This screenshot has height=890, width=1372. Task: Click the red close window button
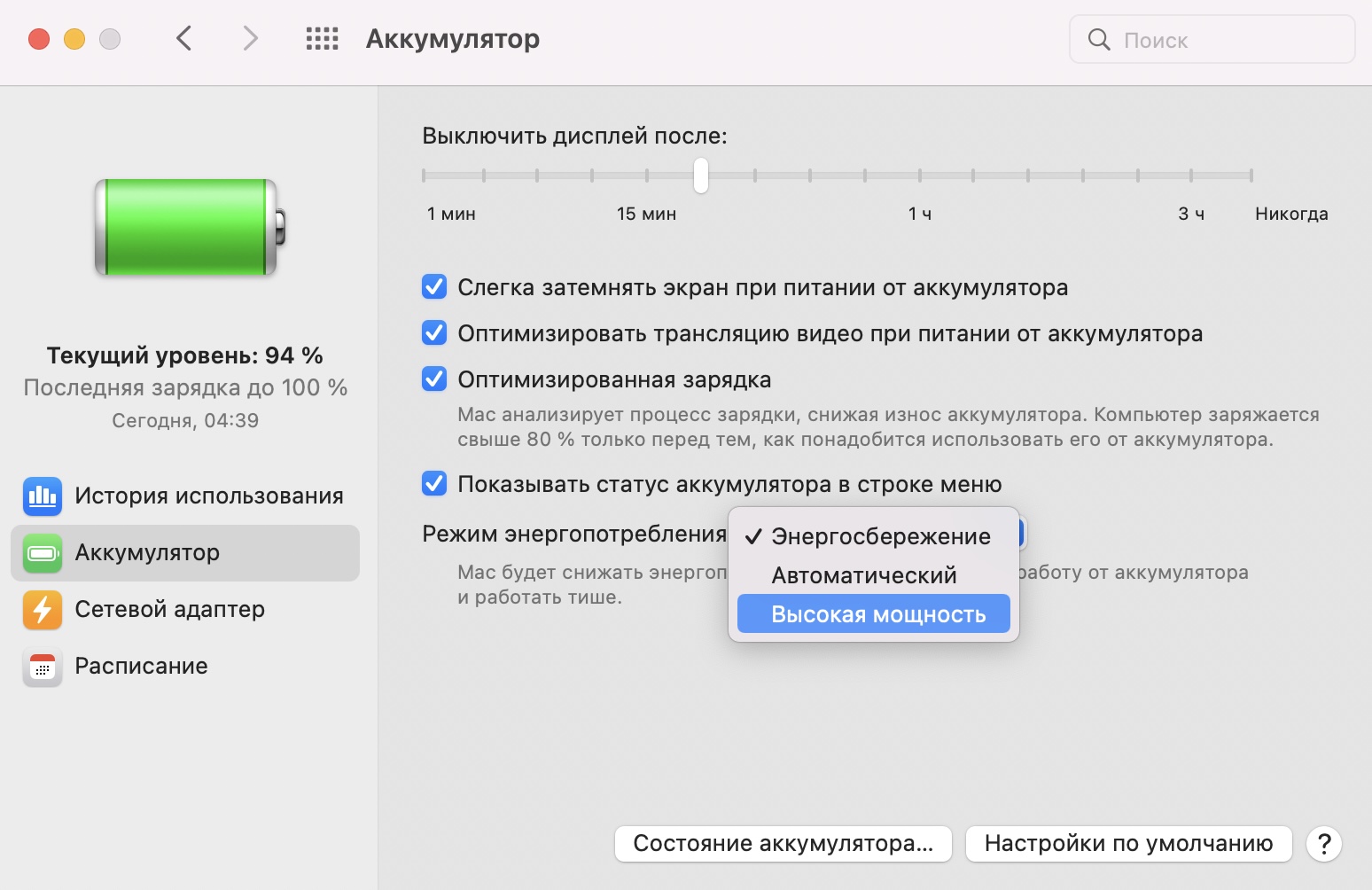pos(39,39)
